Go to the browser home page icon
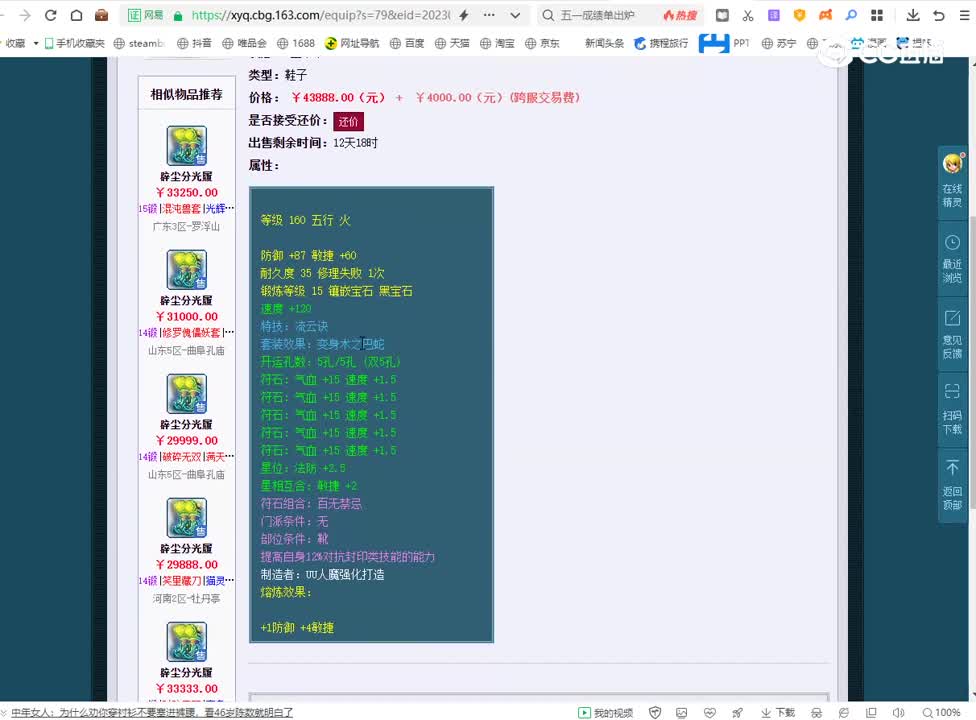 tap(76, 15)
